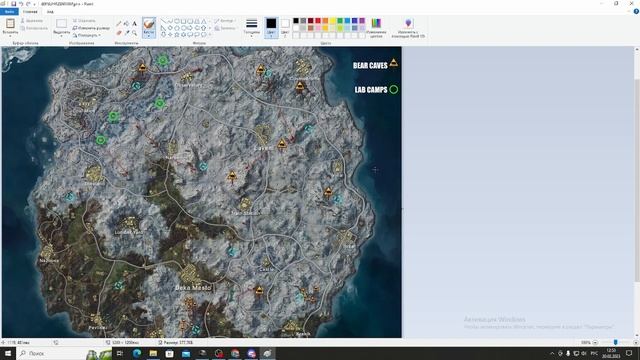Select the Magnifier tool
This screenshot has height=360, width=640.
point(134,32)
